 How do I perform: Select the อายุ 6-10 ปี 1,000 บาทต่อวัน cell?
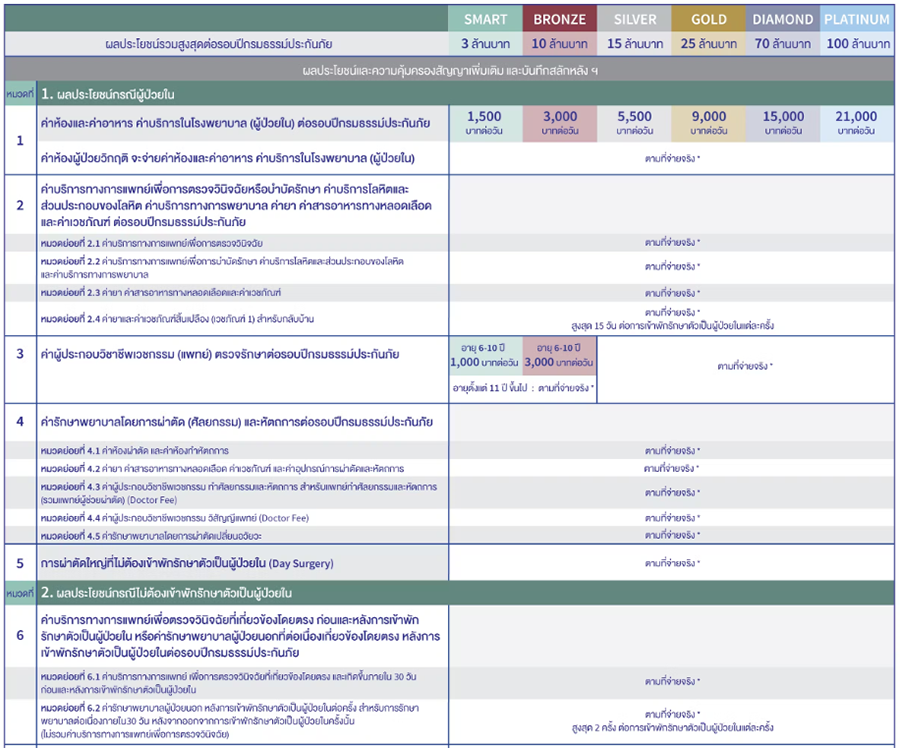pyautogui.click(x=485, y=355)
